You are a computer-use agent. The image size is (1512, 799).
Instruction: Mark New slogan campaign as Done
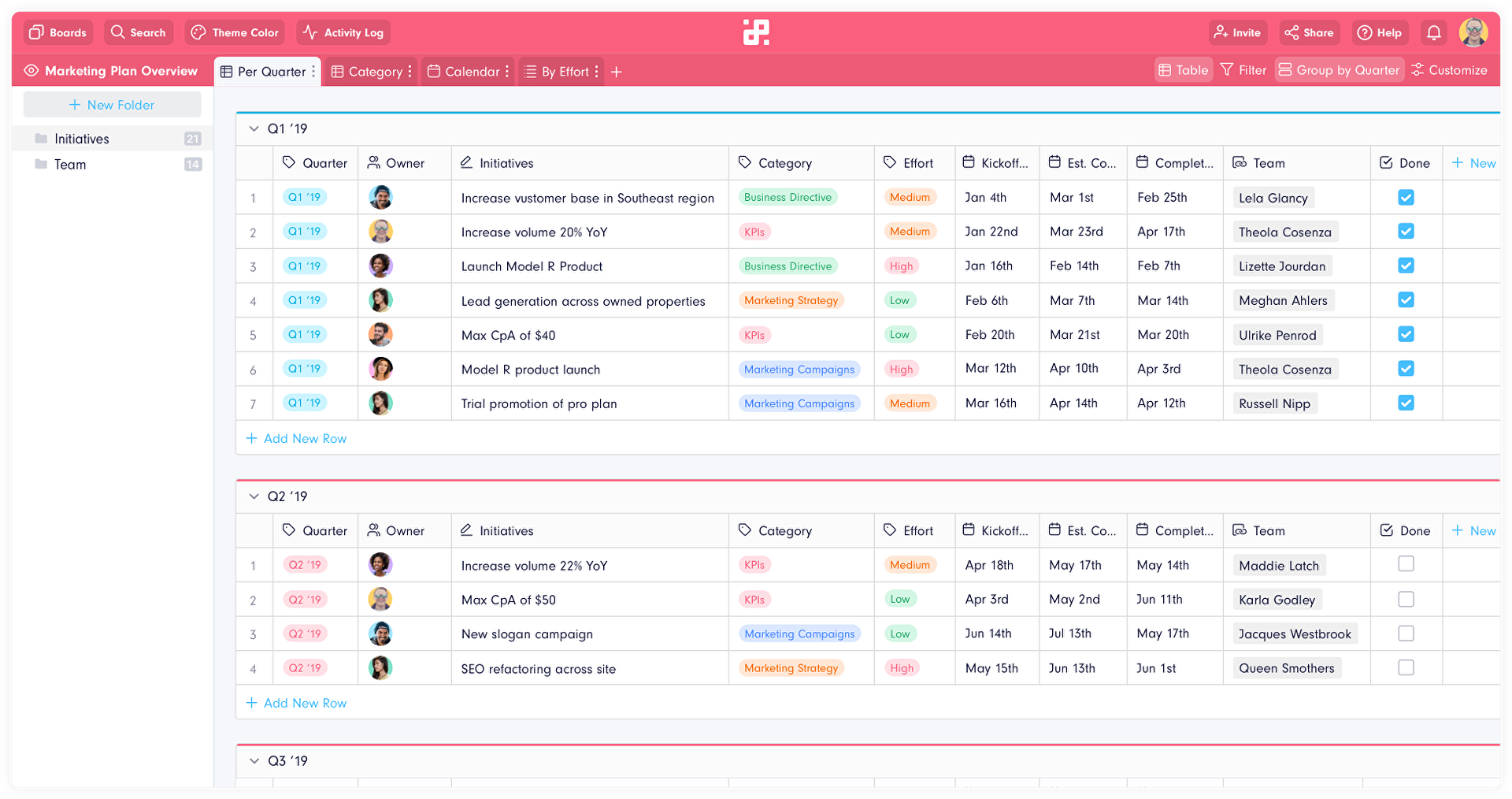click(1406, 633)
